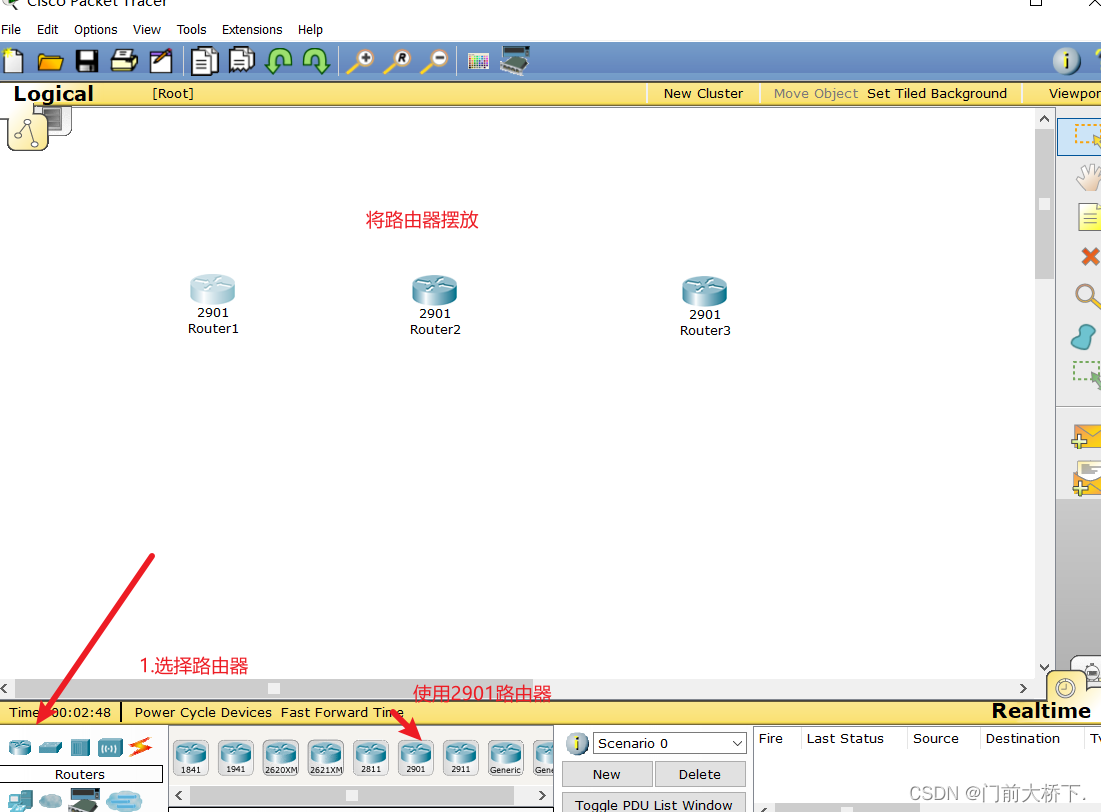Click Power Cycle Devices

tap(203, 712)
